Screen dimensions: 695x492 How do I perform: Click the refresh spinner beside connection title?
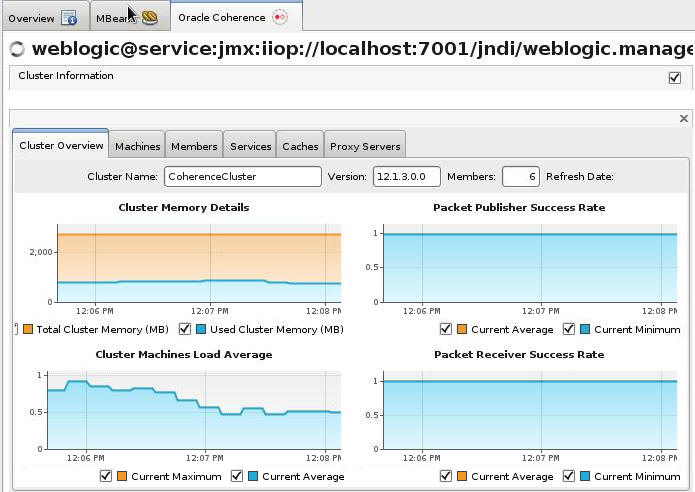[x=17, y=49]
